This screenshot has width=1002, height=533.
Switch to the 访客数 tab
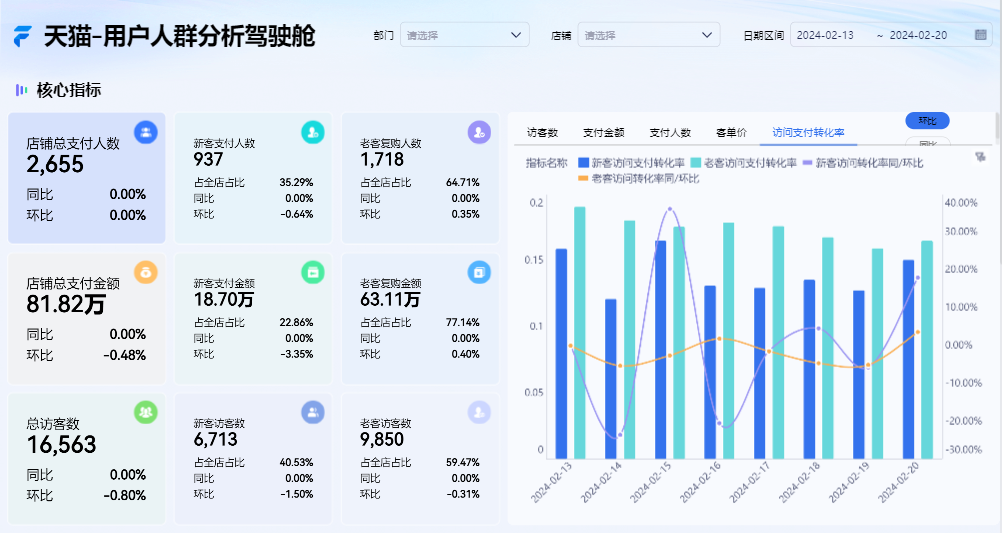coord(543,132)
